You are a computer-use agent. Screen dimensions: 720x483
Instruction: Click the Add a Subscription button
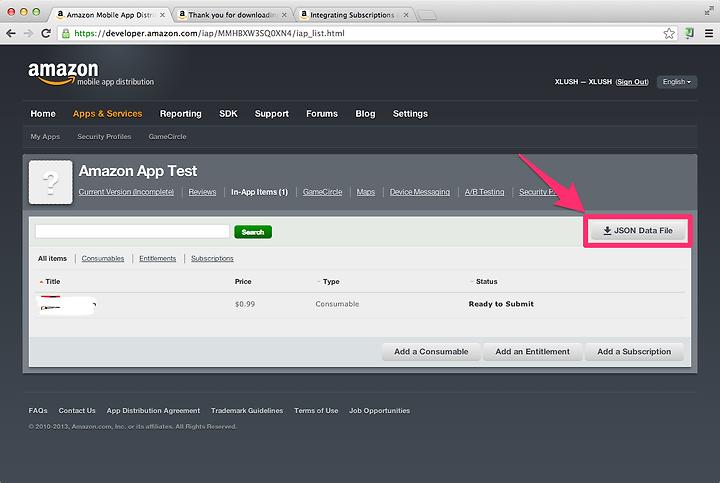[634, 352]
